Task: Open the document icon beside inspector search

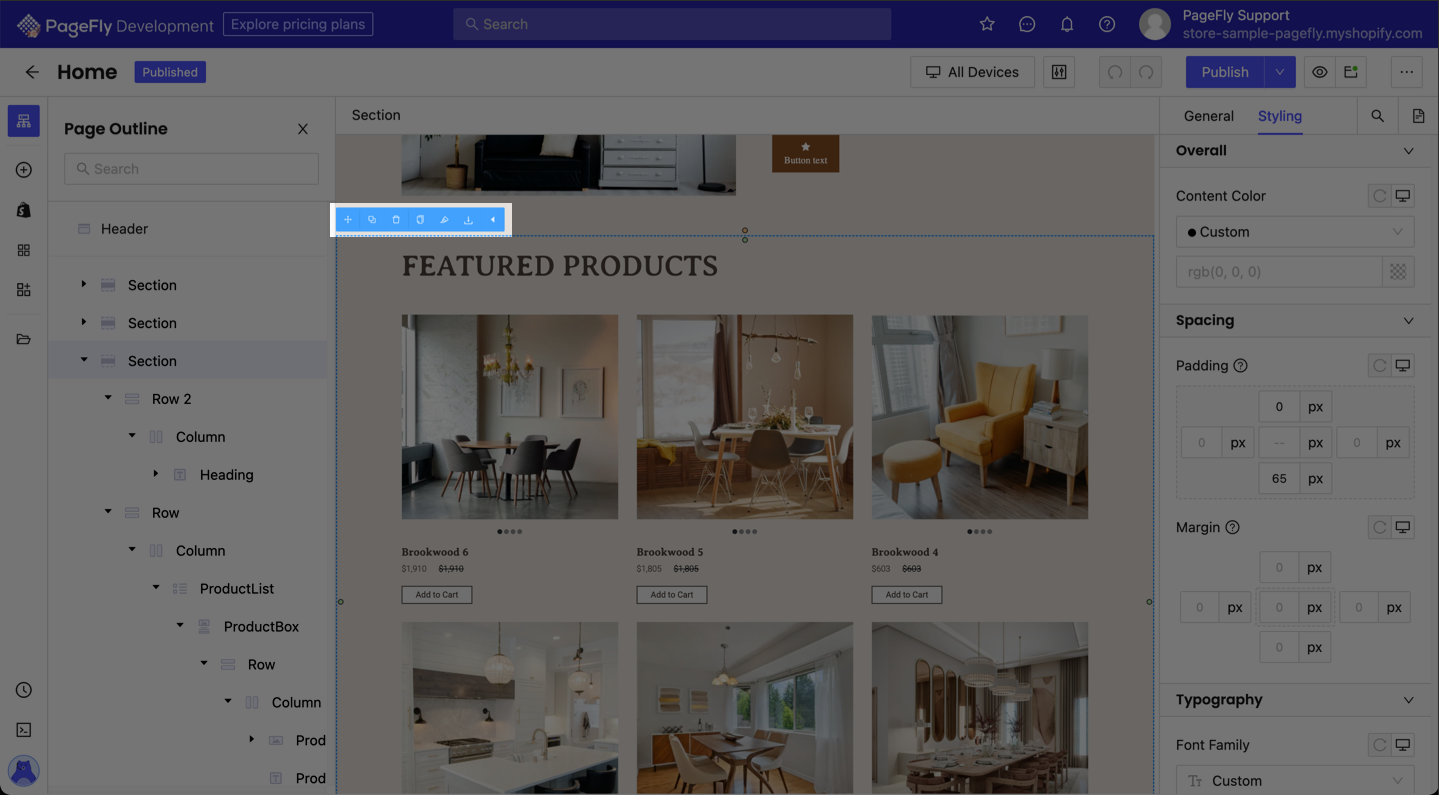Action: 1418,116
